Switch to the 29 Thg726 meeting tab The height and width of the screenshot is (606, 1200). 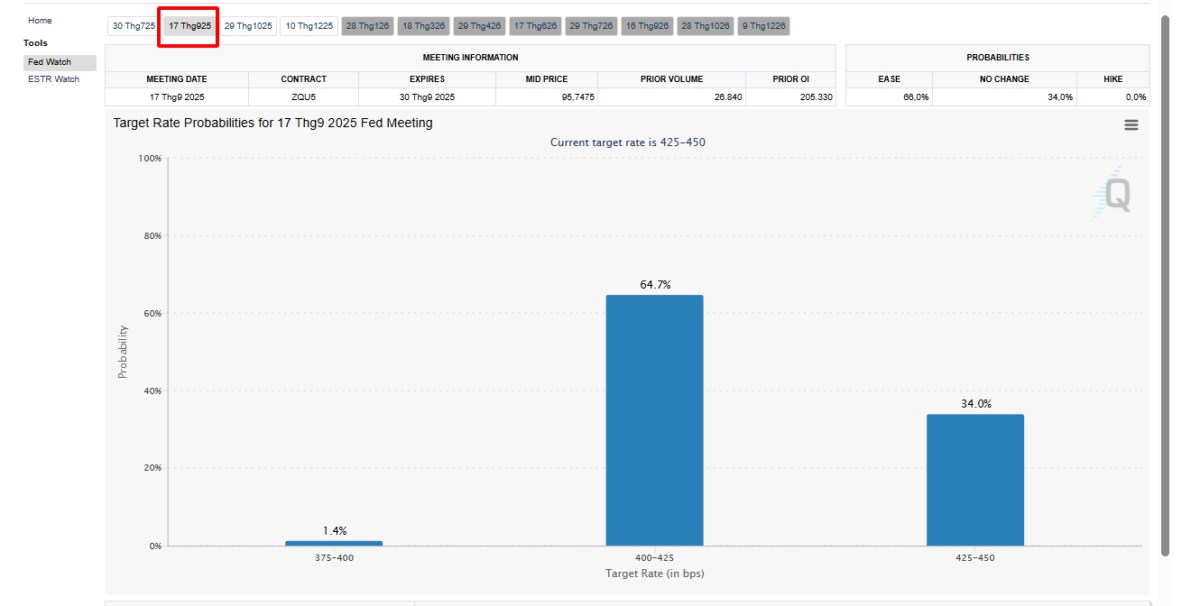click(x=592, y=26)
